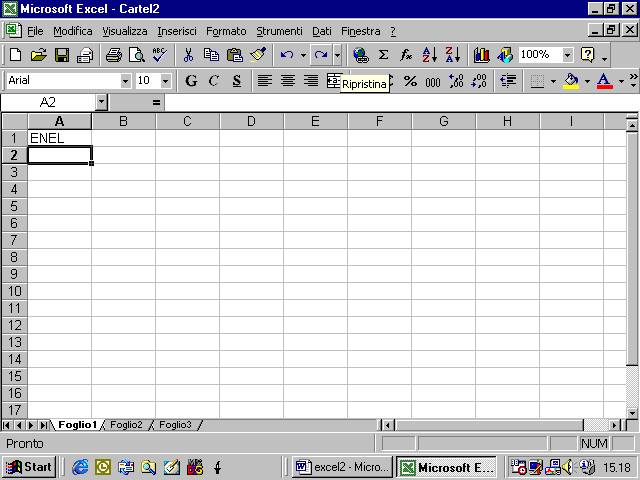
Task: Switch to excel2 Word taskbar button
Action: [342, 467]
